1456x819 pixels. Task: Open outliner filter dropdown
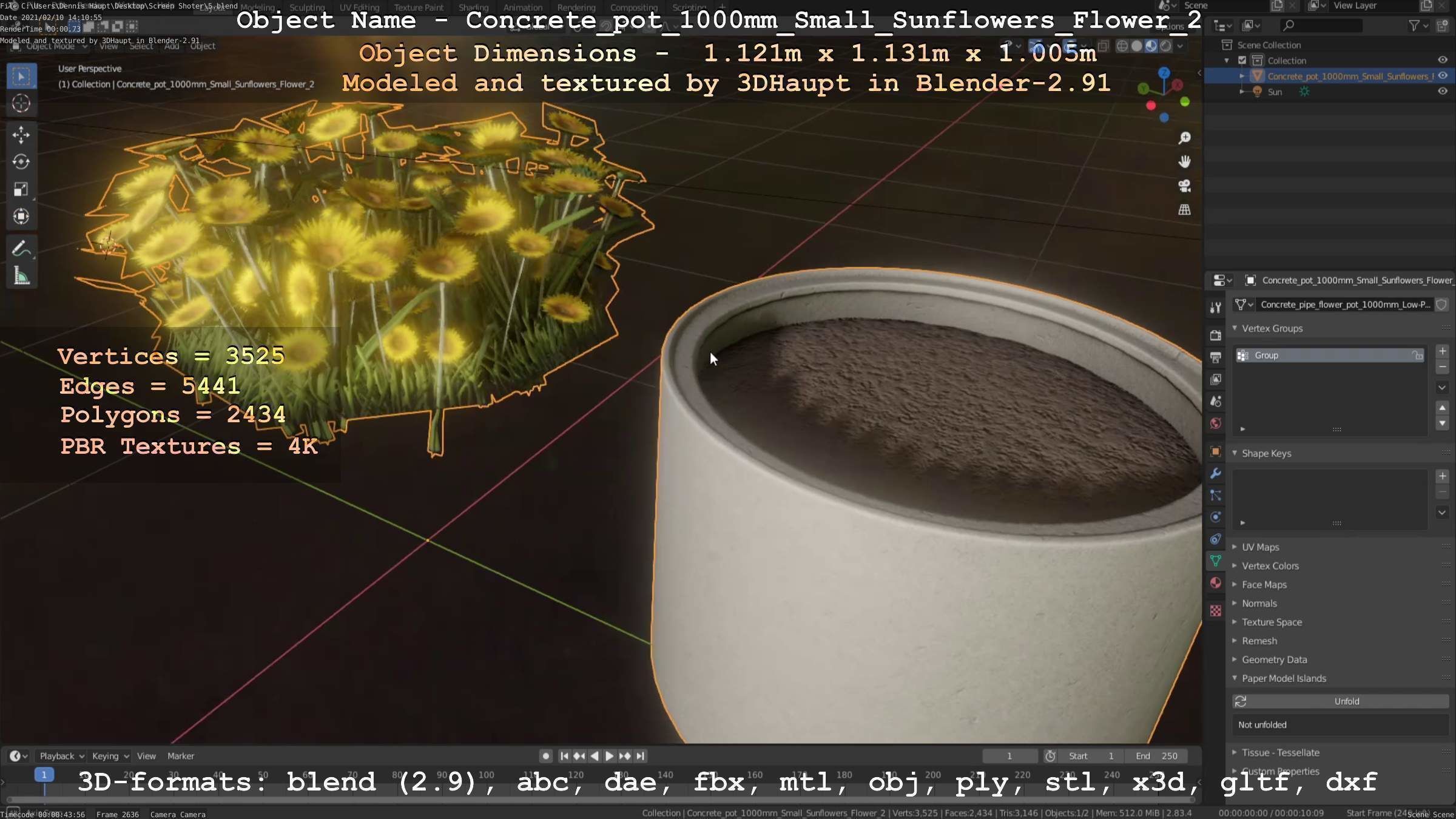1418,25
